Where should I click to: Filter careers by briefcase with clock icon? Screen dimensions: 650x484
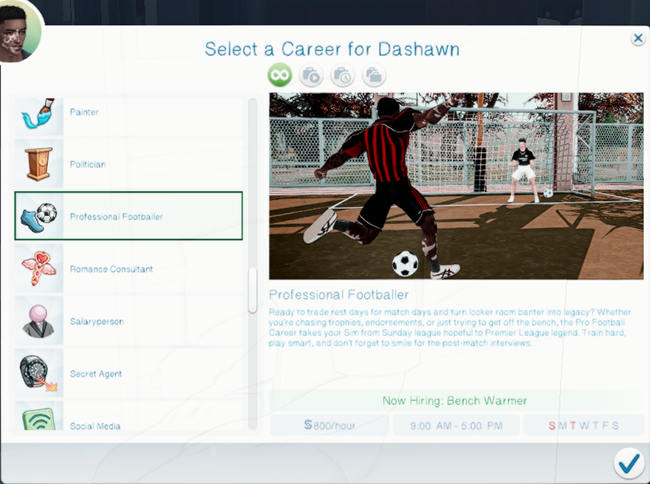tap(342, 75)
